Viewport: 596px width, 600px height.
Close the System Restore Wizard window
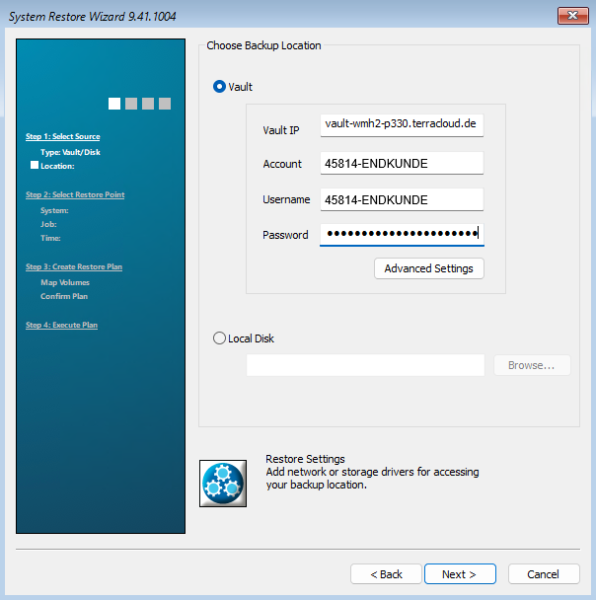pos(573,16)
